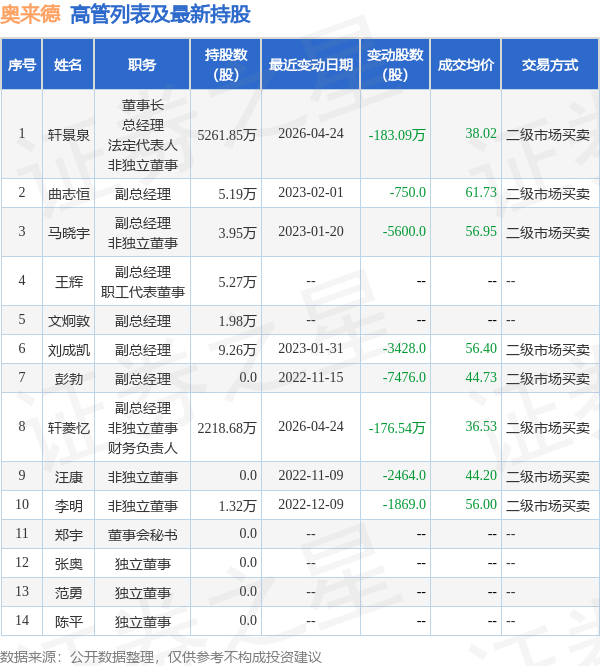
Task: Click the holdings value 9.26万
Action: click(237, 350)
